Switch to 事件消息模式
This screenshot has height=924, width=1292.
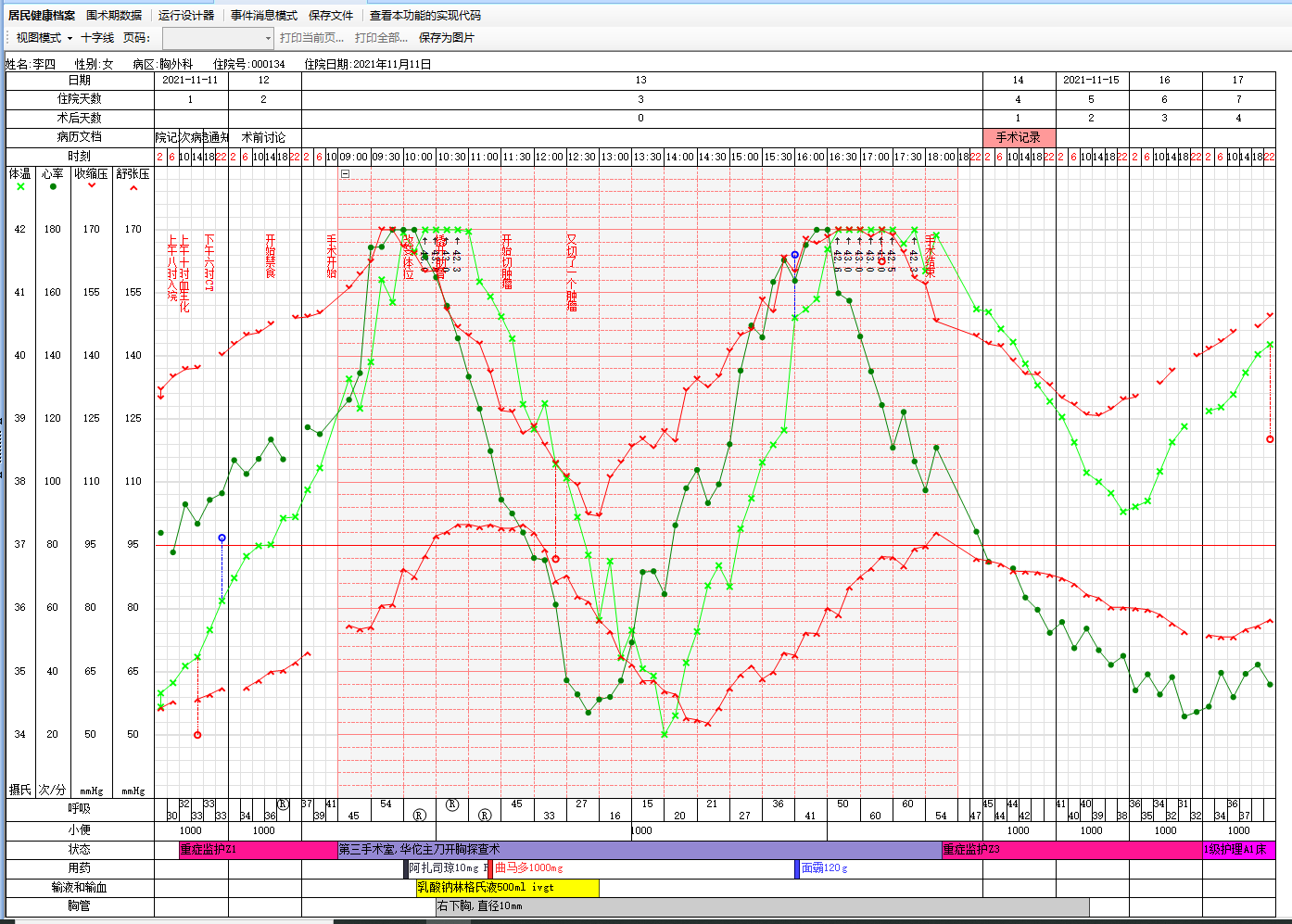coord(264,16)
